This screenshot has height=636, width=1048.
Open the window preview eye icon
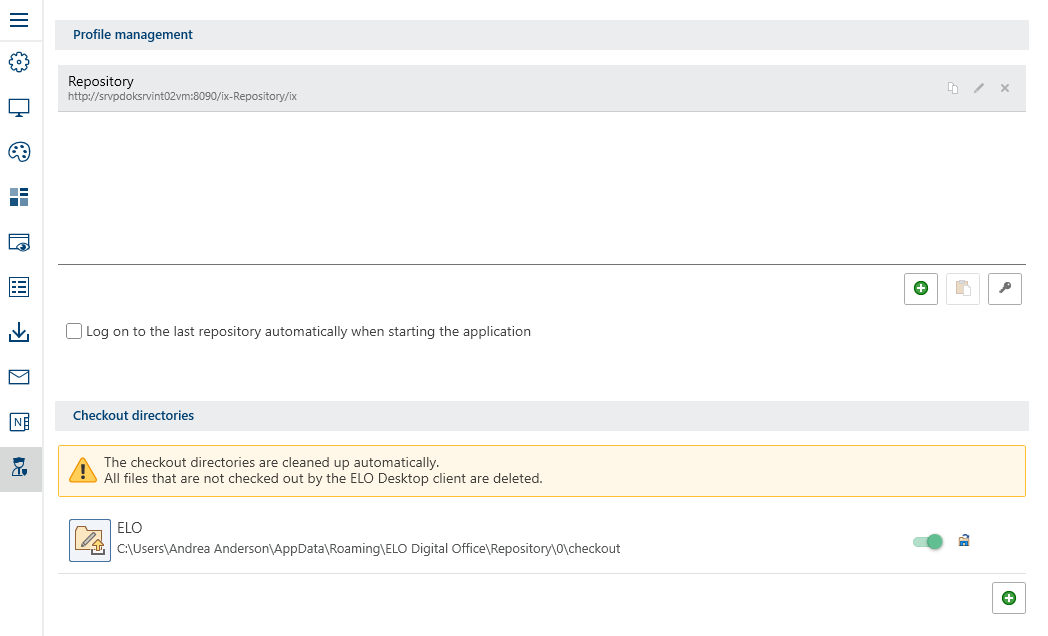pyautogui.click(x=19, y=242)
